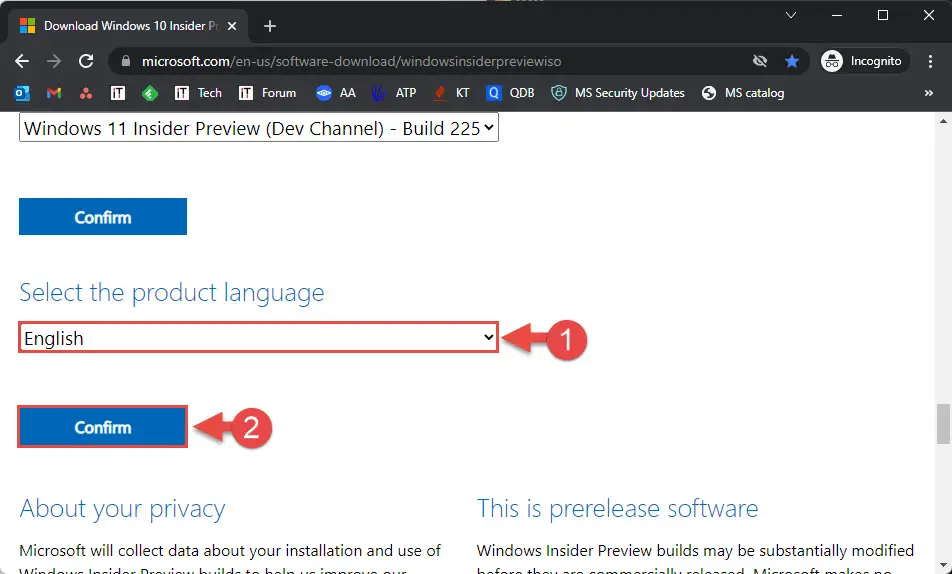Open the ATP bookmark

pos(394,93)
